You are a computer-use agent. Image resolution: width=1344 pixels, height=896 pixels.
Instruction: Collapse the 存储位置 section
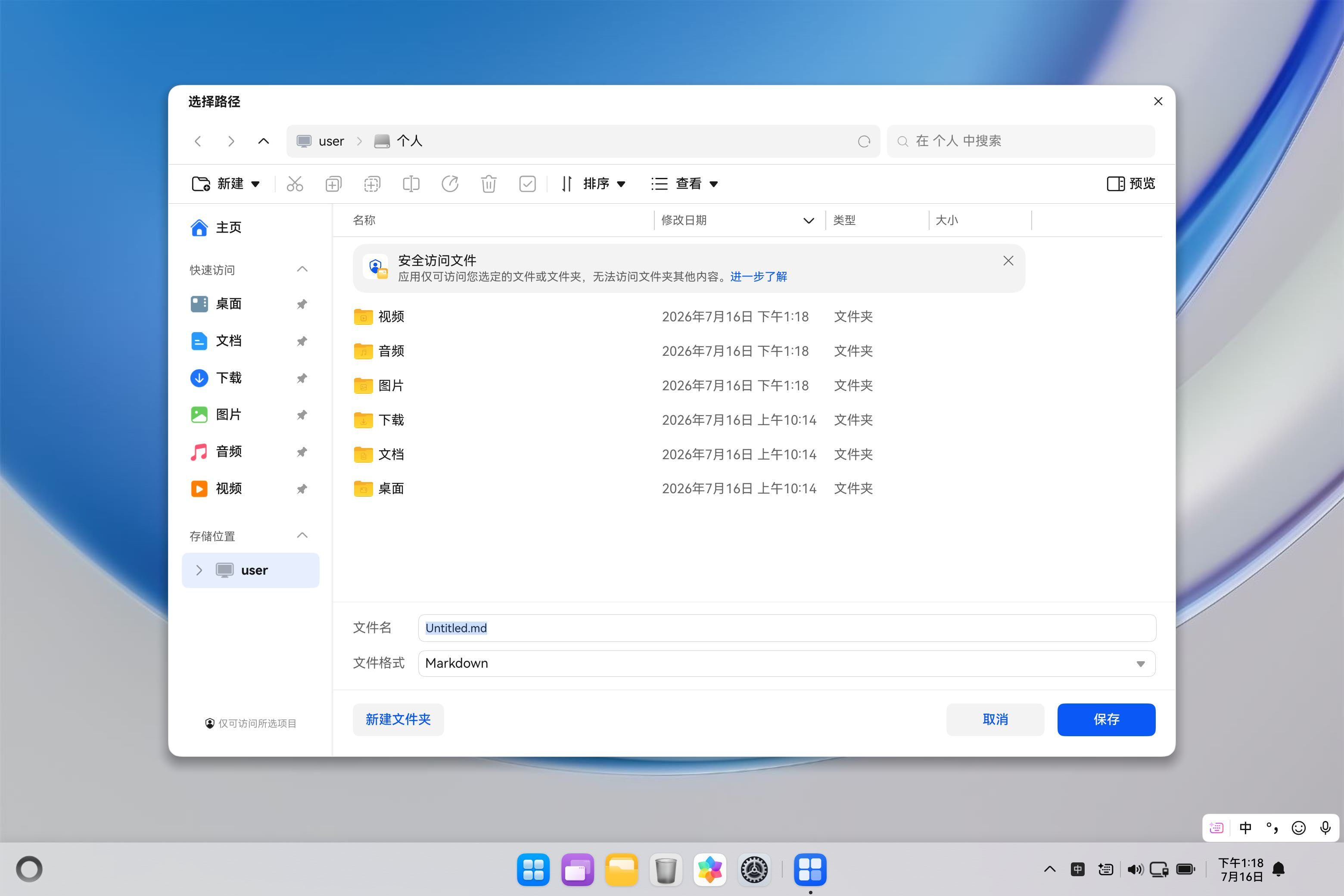pos(302,535)
